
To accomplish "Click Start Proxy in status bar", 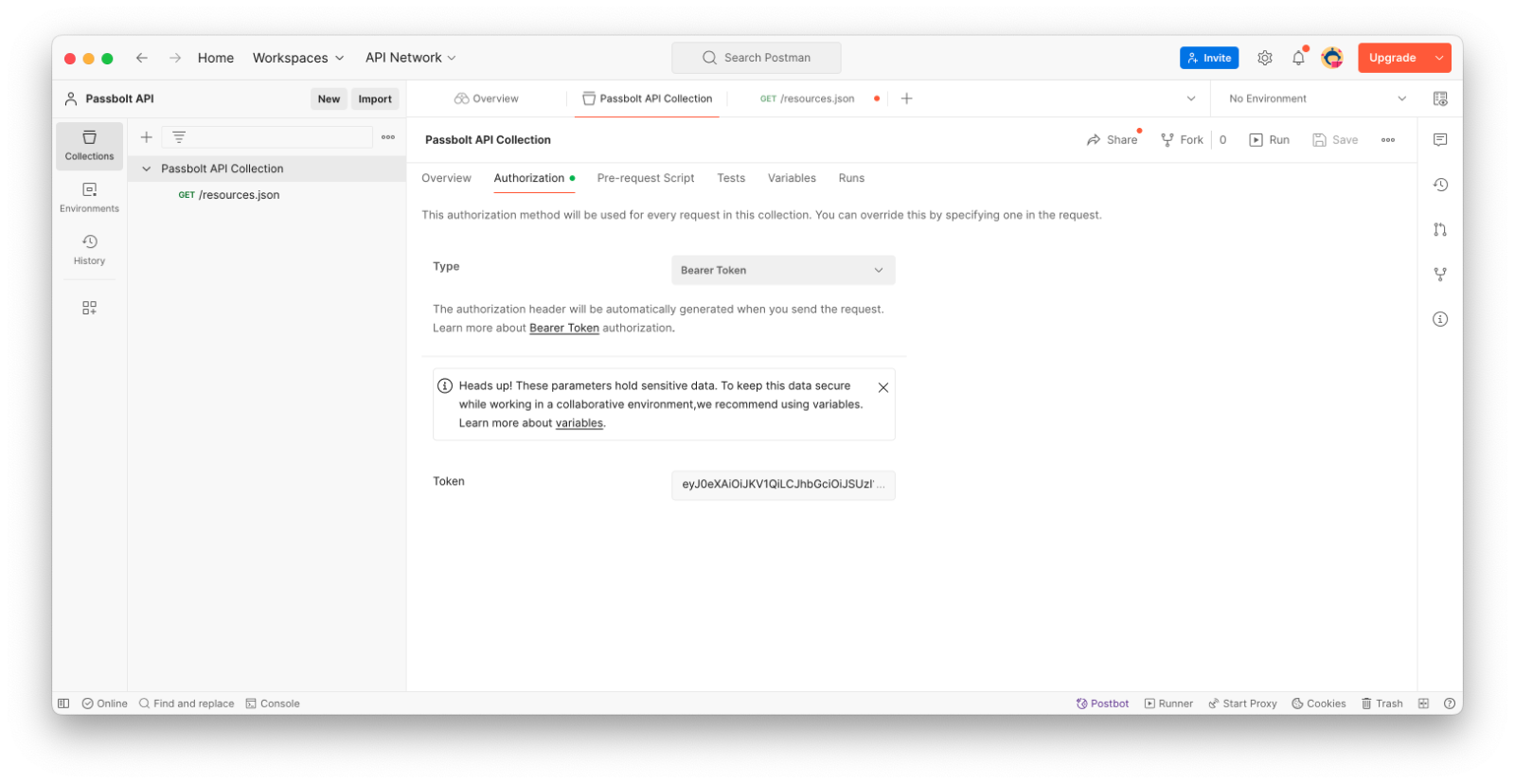I will [1242, 704].
